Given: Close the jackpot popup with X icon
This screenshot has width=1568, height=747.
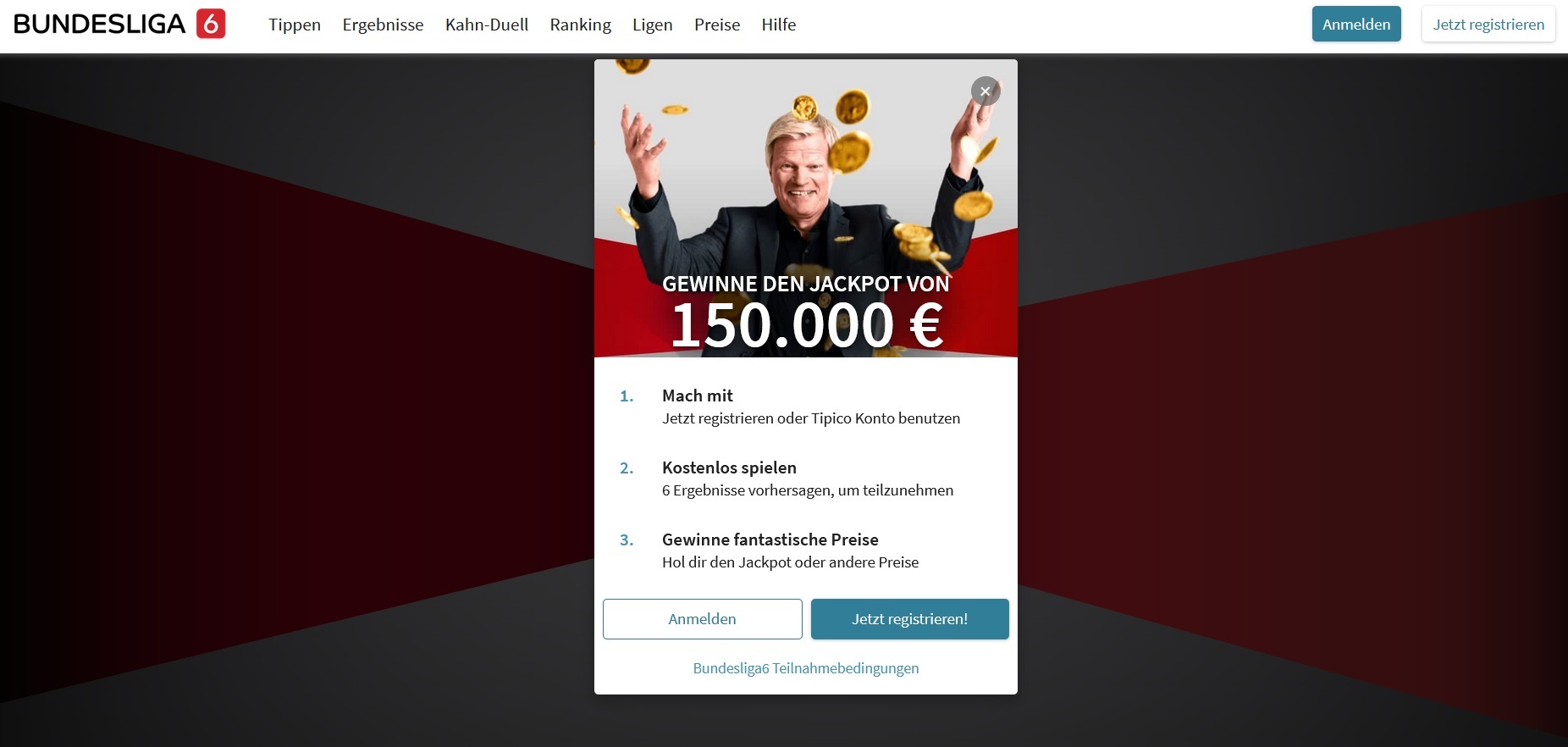Looking at the screenshot, I should click(985, 91).
